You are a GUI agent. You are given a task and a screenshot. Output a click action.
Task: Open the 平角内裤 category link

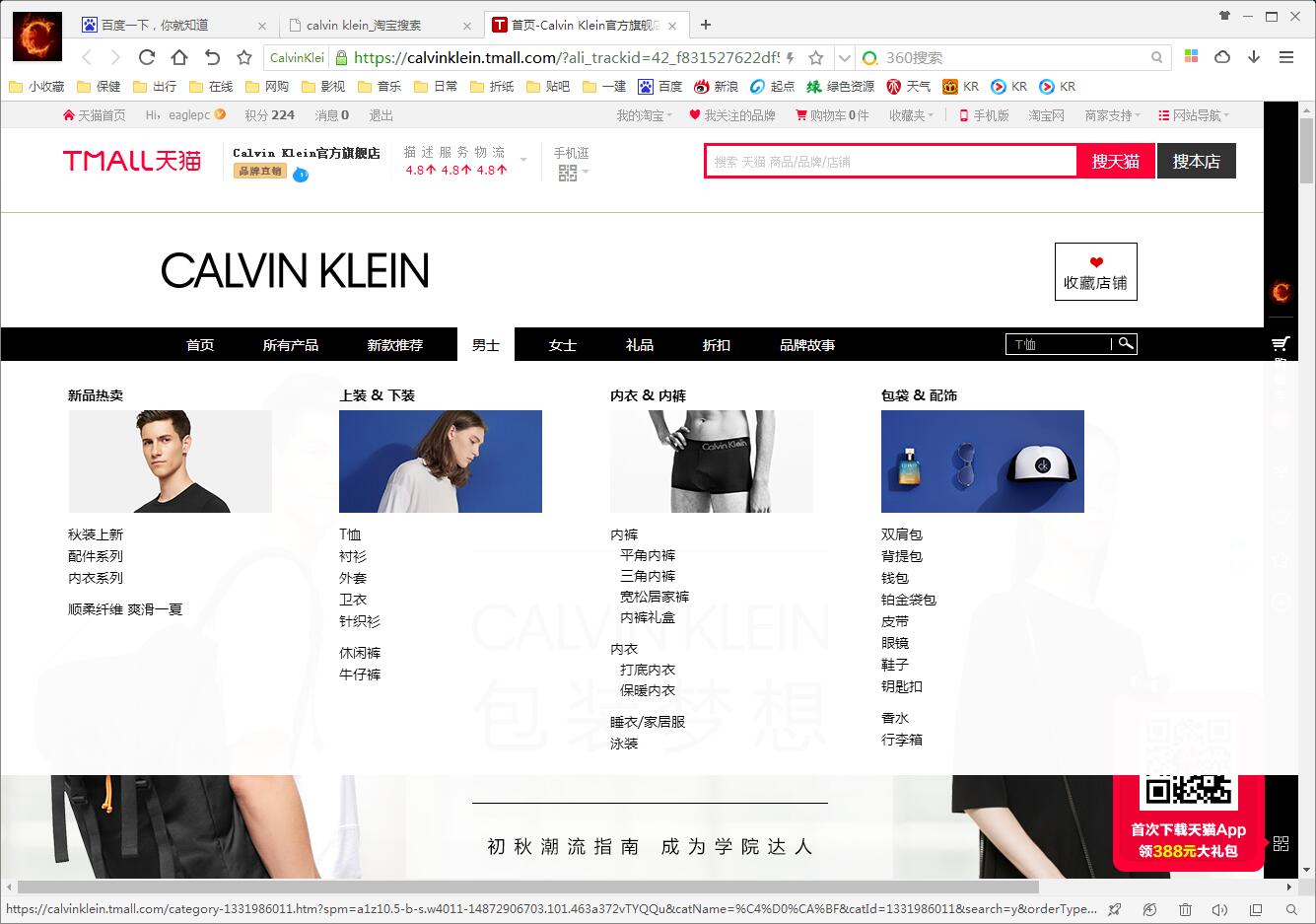648,555
